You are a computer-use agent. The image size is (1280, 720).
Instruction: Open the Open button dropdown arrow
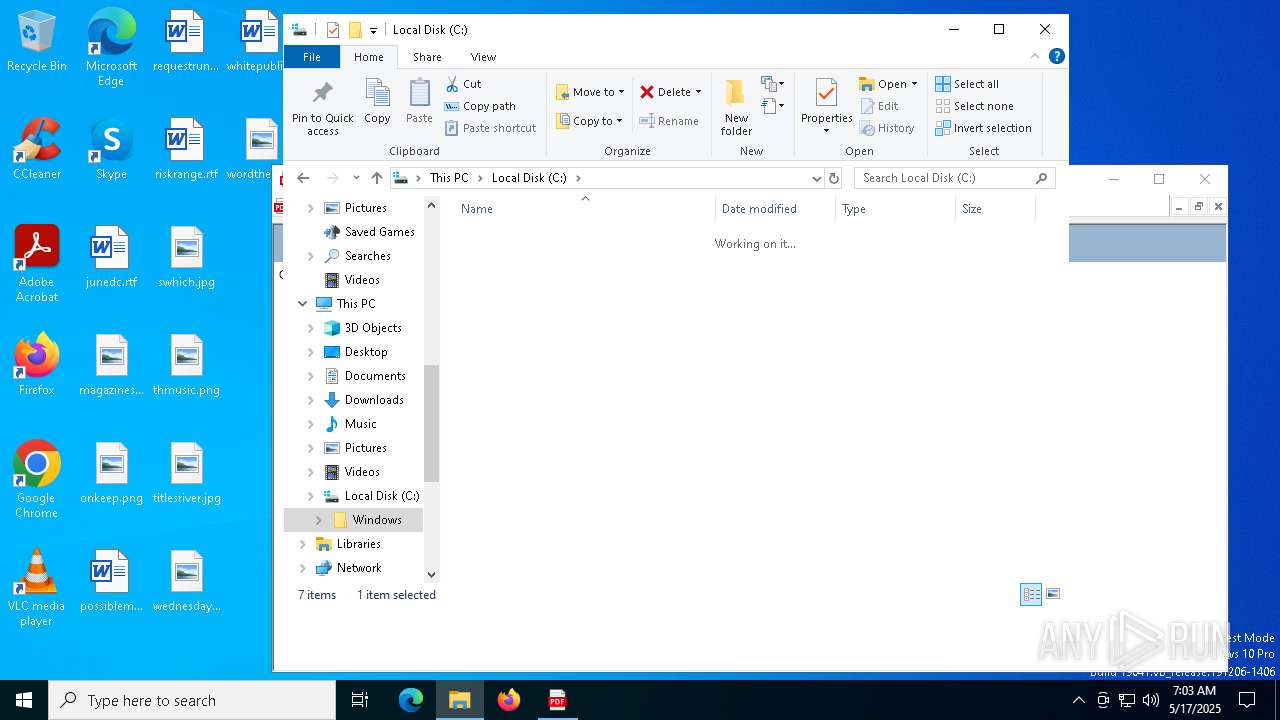[x=914, y=84]
